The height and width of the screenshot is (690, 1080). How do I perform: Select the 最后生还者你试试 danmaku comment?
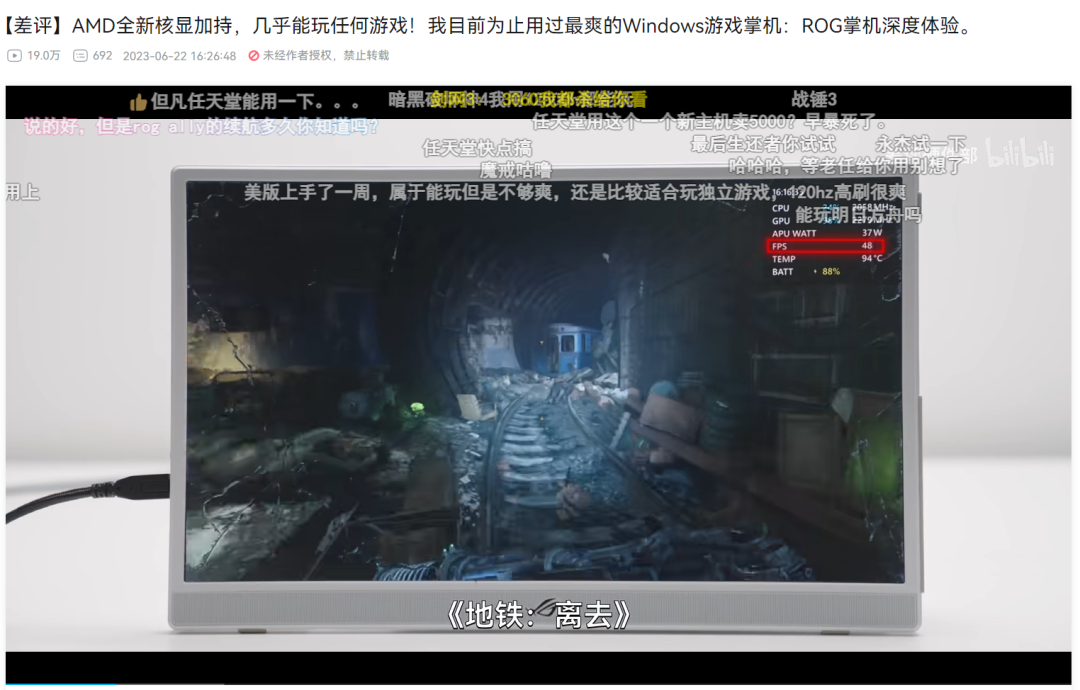coord(762,145)
